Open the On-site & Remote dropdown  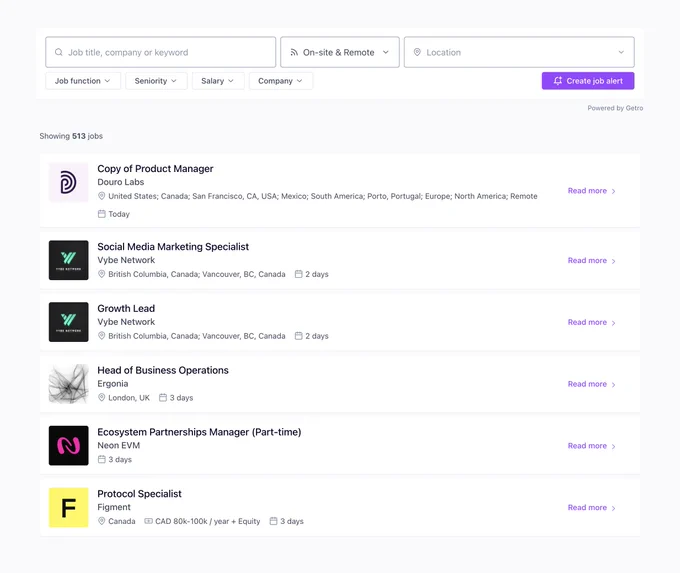click(x=340, y=52)
